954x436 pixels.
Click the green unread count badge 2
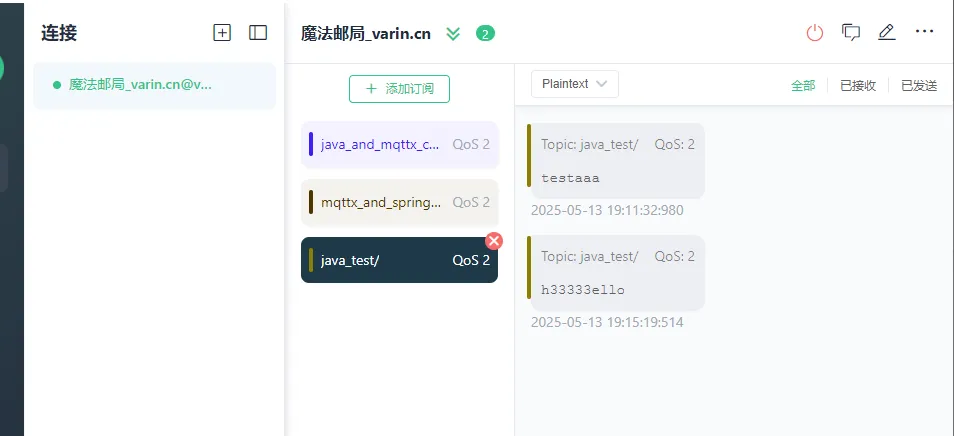click(x=485, y=34)
